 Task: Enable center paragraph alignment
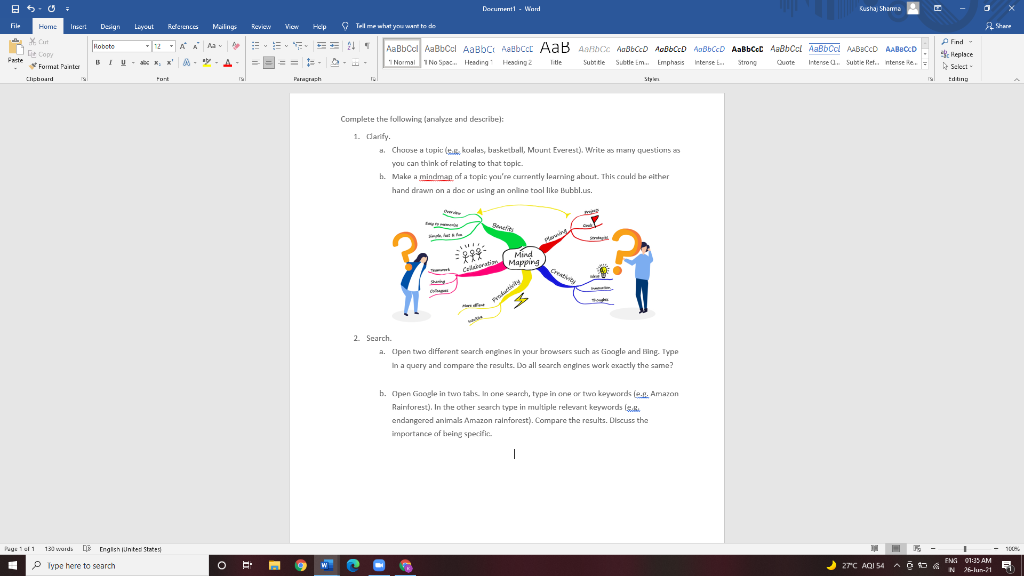[x=269, y=63]
